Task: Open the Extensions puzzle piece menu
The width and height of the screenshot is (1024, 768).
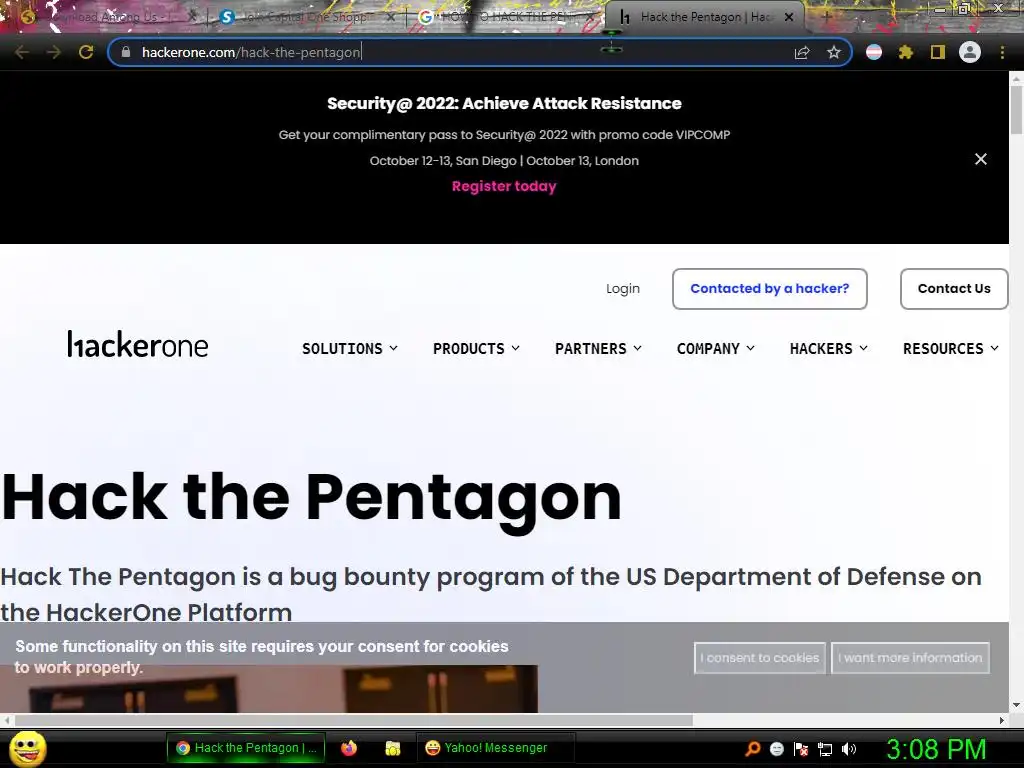Action: tap(906, 52)
